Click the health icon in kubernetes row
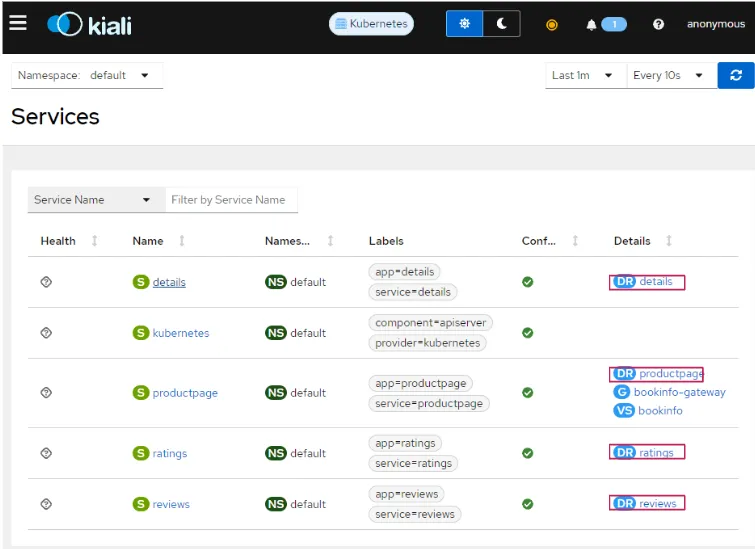755x549 pixels. point(46,333)
